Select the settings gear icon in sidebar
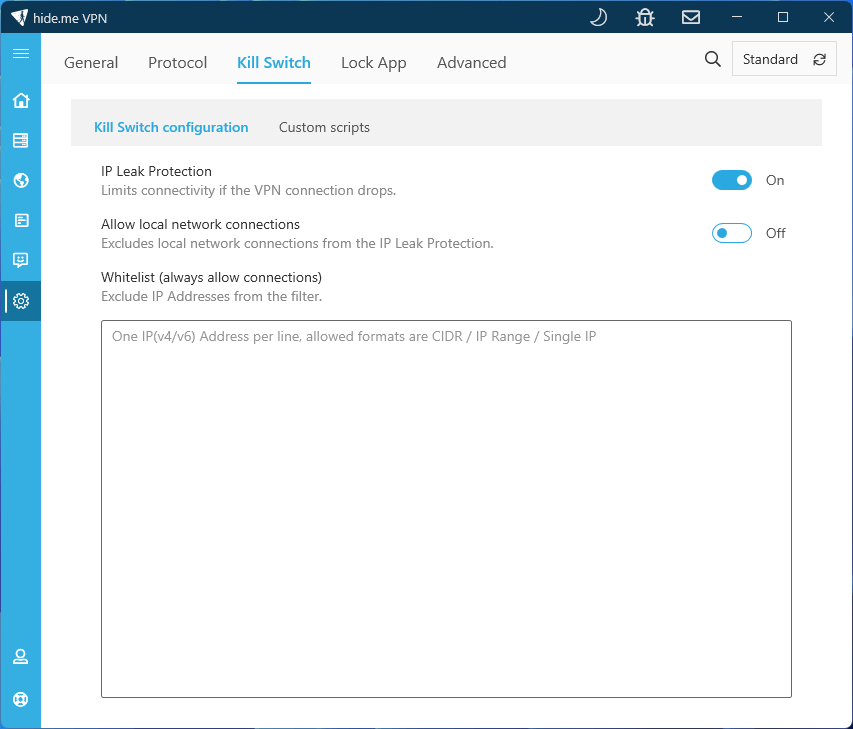 click(x=21, y=301)
